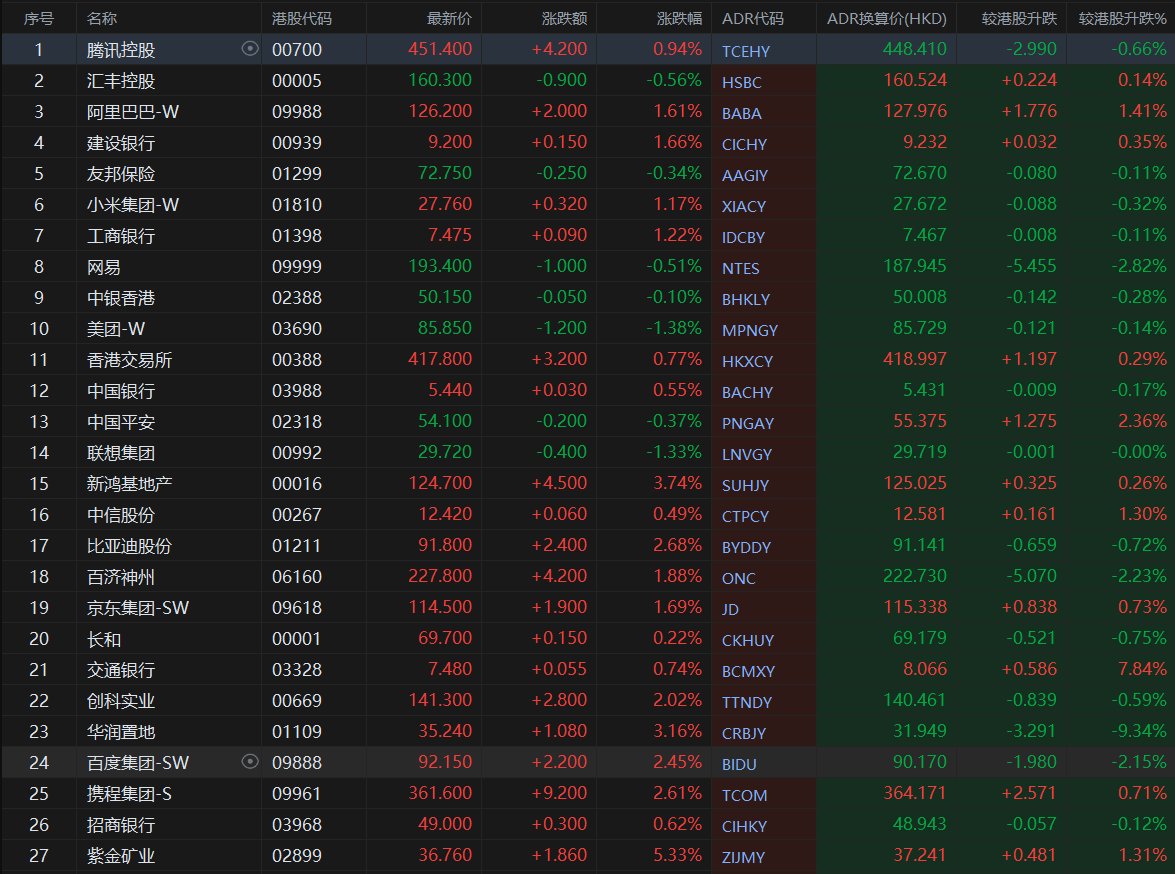Click latest price 451.400
1175x874 pixels.
[x=440, y=49]
